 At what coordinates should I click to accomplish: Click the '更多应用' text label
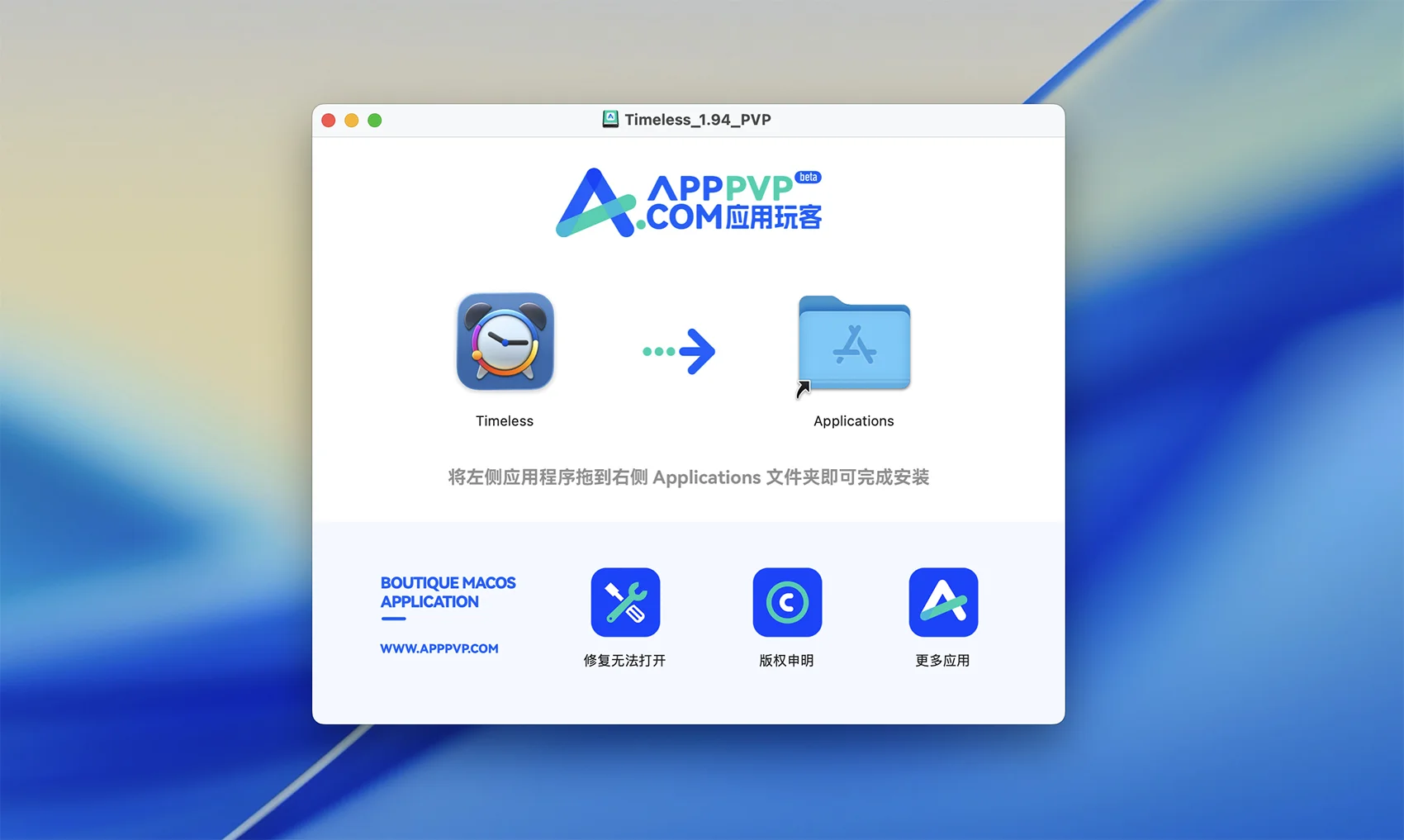(x=942, y=660)
